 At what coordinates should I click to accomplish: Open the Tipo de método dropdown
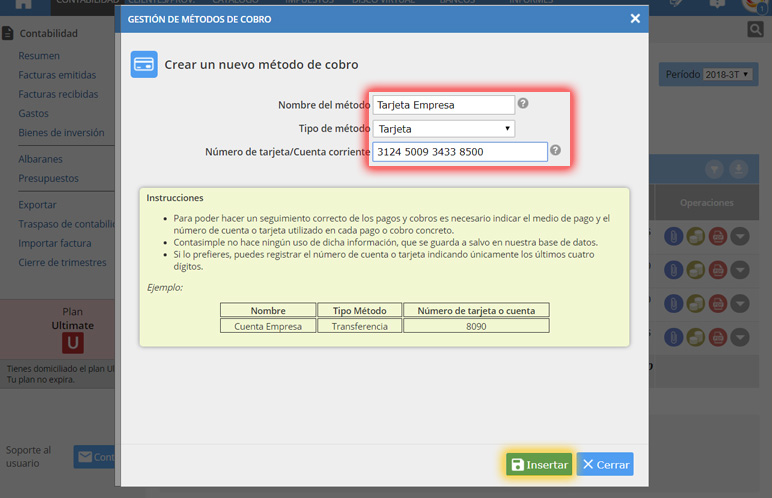tap(444, 128)
